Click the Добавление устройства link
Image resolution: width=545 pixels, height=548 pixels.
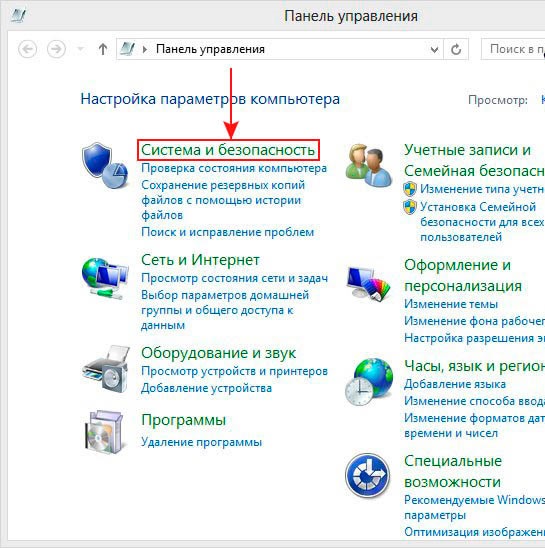pyautogui.click(x=206, y=388)
